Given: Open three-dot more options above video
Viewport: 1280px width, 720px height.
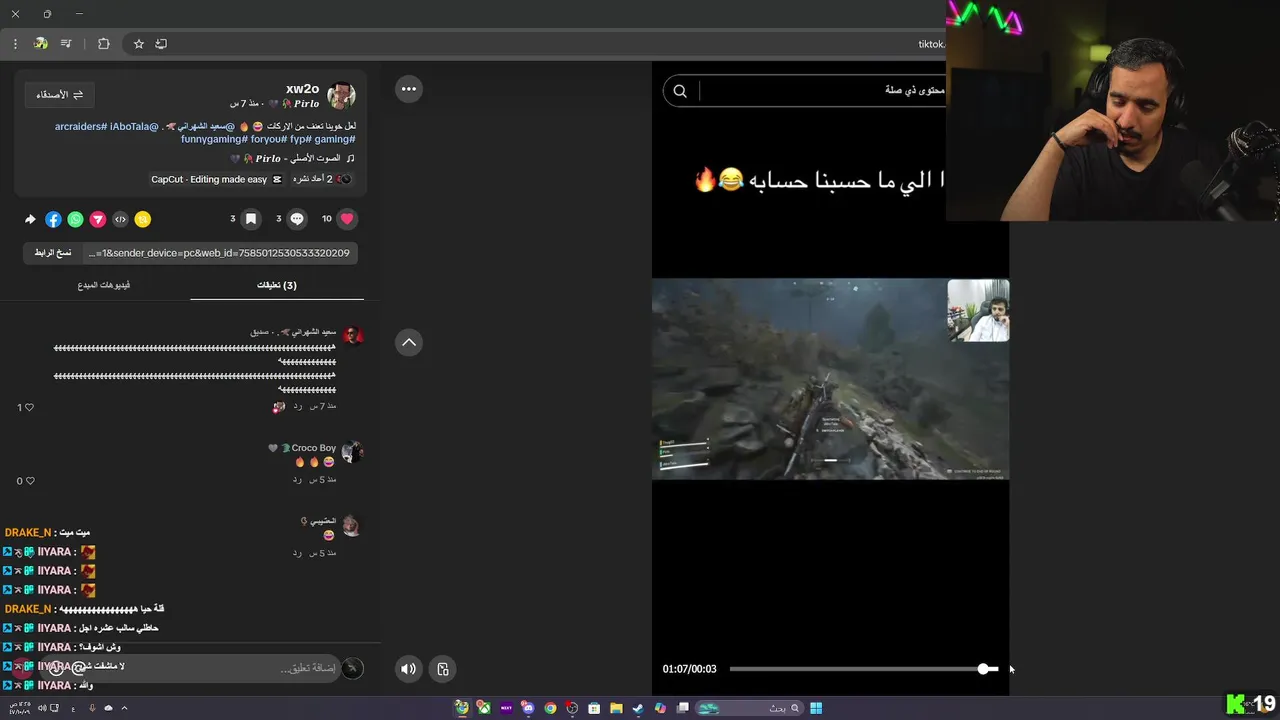Looking at the screenshot, I should point(409,89).
